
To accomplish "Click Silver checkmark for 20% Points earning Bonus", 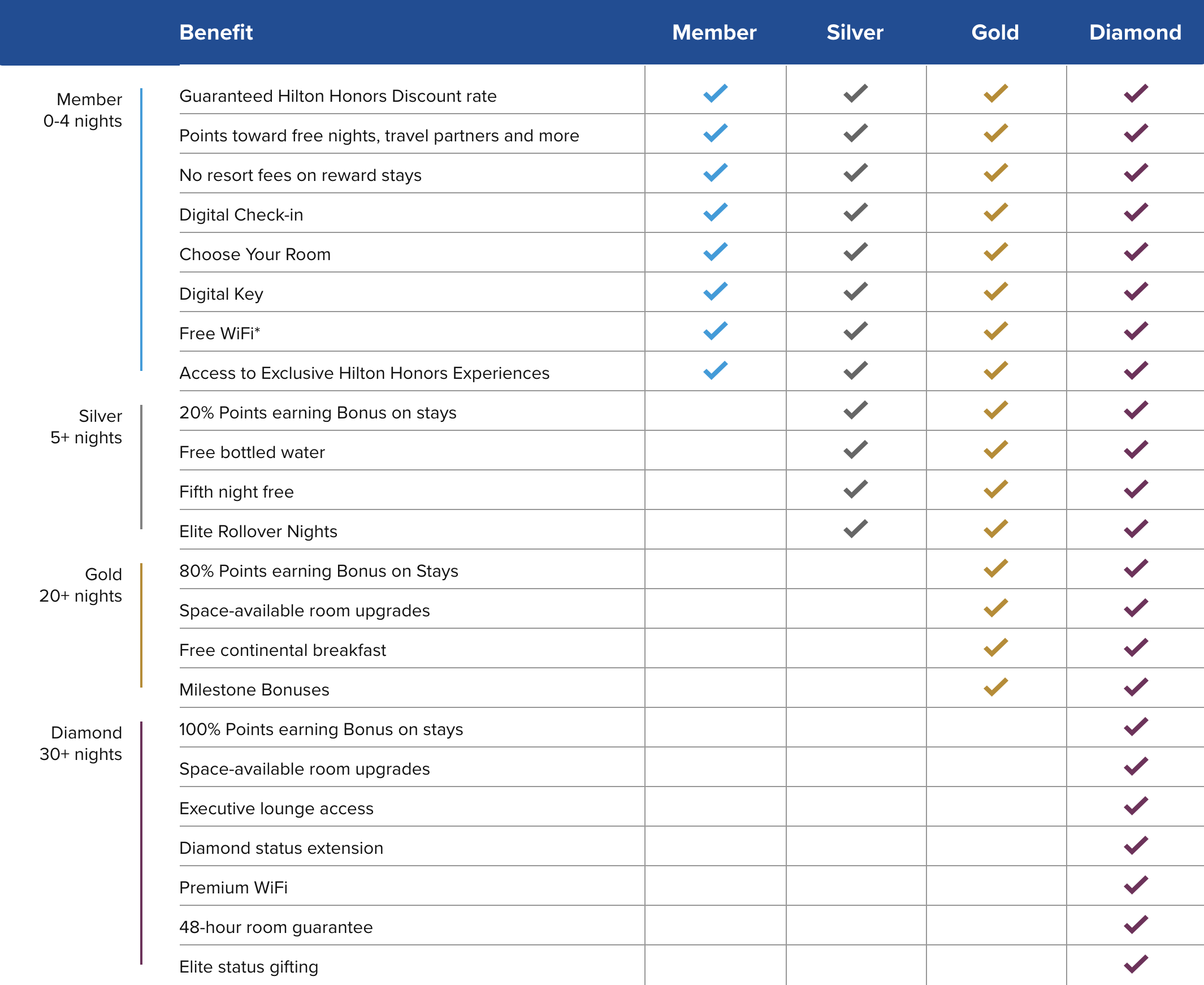I will 855,409.
